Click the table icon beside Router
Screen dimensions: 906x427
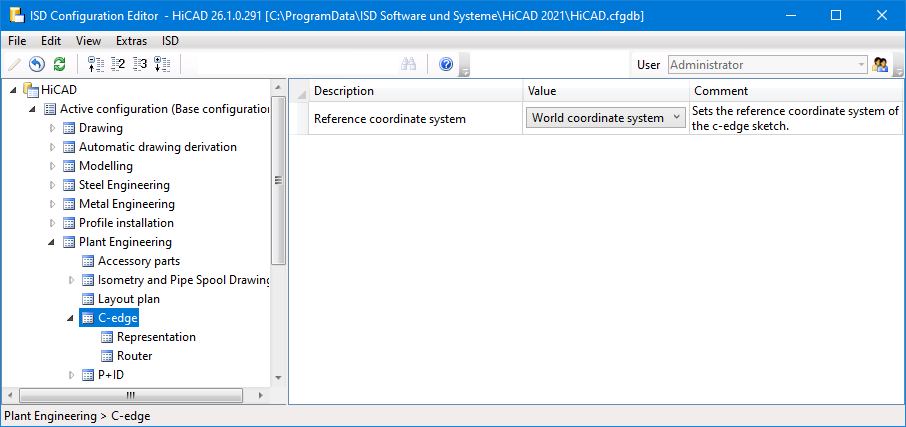(107, 356)
